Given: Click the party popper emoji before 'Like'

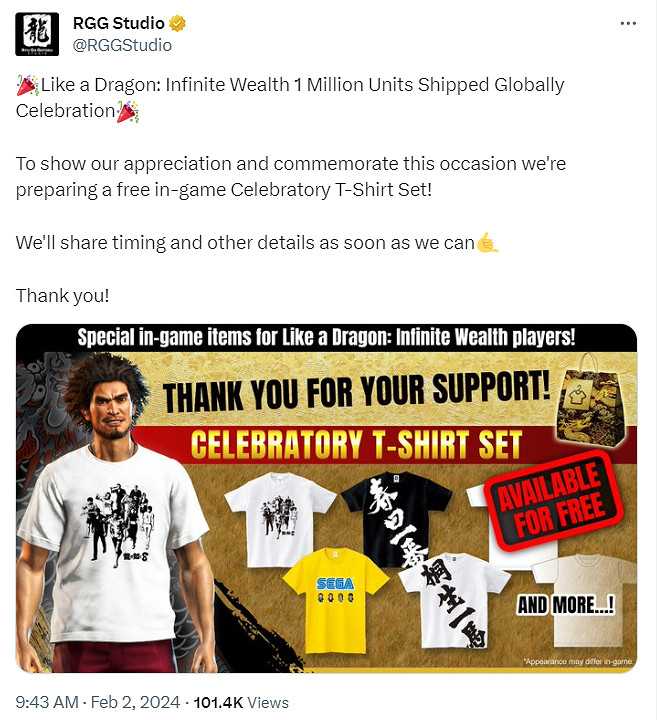Looking at the screenshot, I should coord(28,85).
